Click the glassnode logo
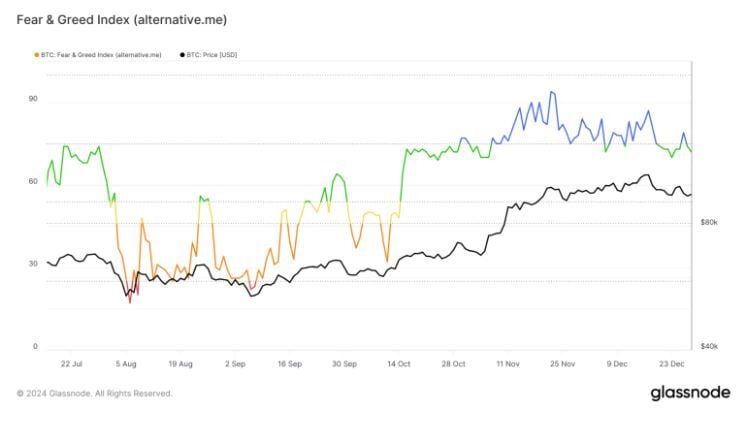This screenshot has height=424, width=748. pos(690,393)
